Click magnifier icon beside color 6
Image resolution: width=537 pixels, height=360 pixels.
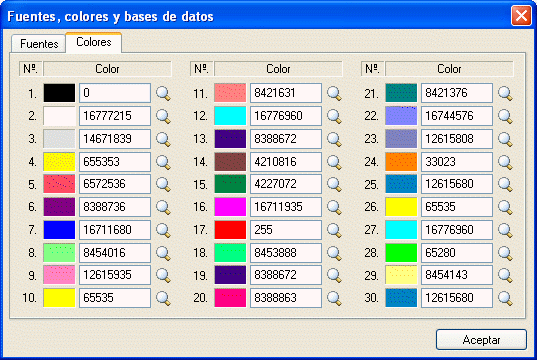[163, 207]
